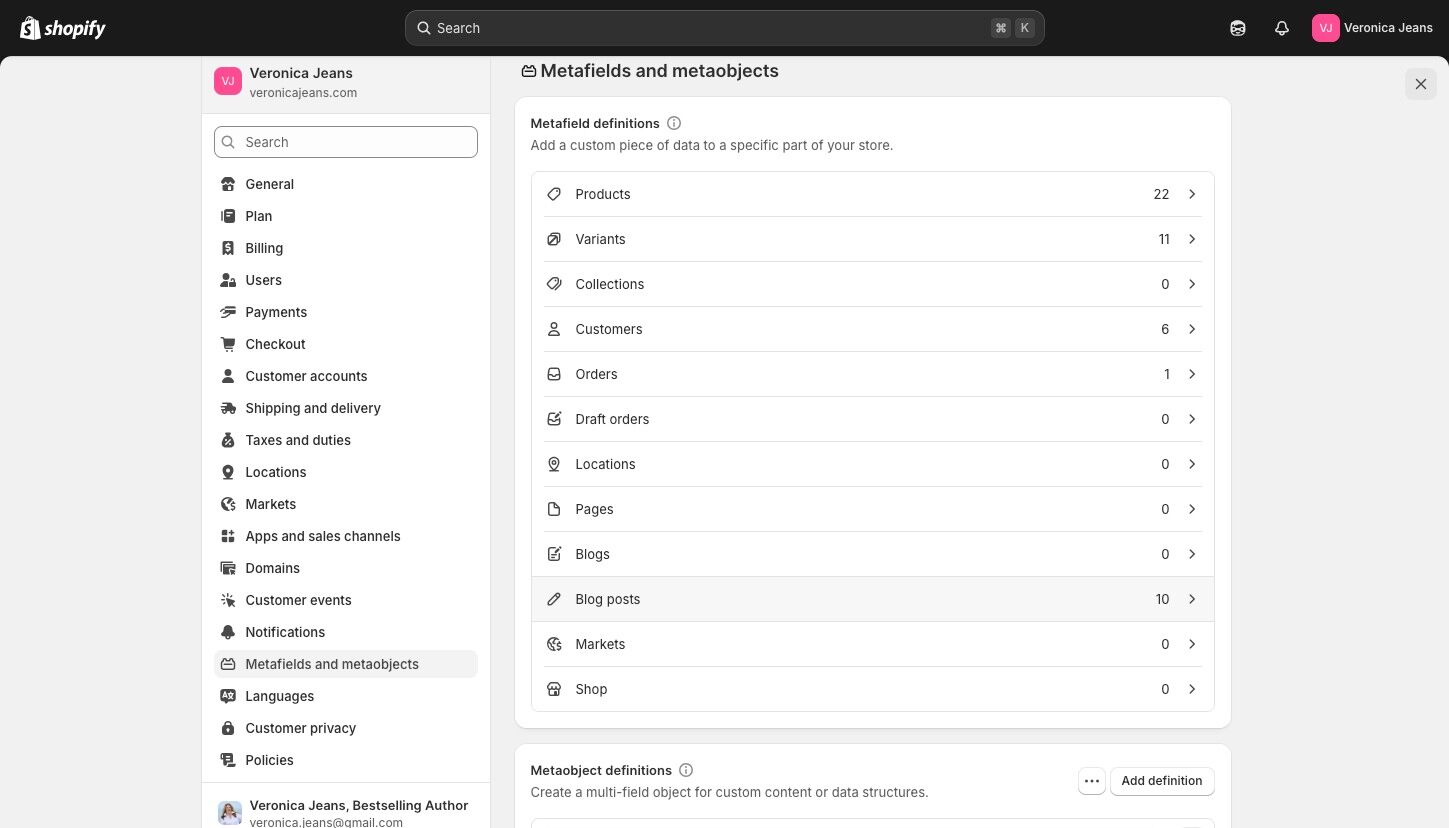
Task: Open the notifications bell icon
Action: (x=1282, y=28)
